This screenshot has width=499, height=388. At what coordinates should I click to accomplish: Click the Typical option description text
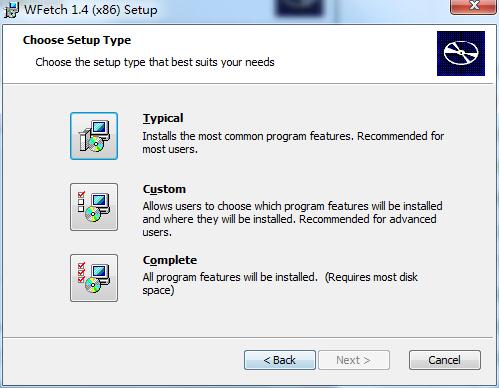[293, 143]
